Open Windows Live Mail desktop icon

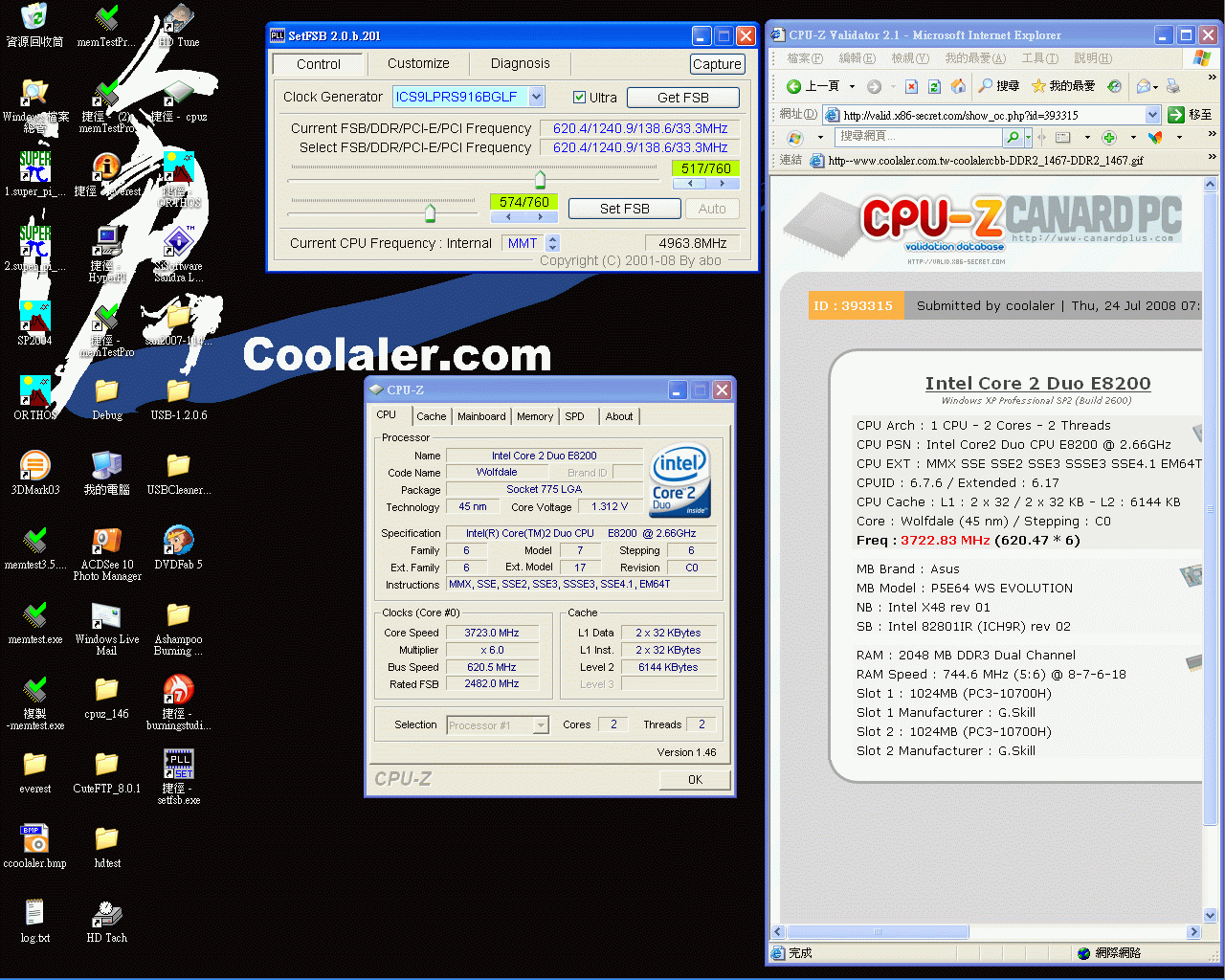[107, 616]
